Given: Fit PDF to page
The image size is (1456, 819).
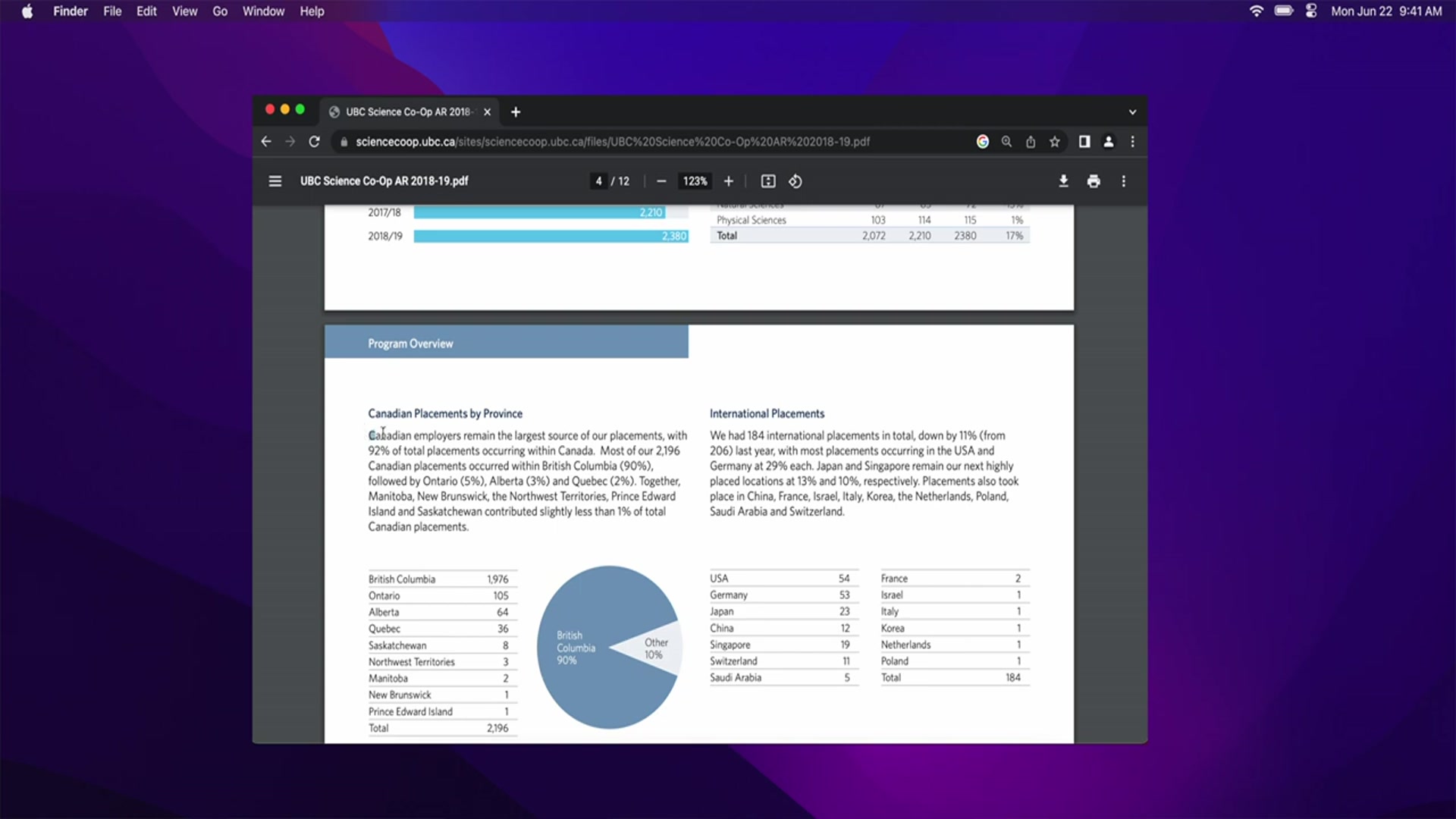Looking at the screenshot, I should click(768, 181).
